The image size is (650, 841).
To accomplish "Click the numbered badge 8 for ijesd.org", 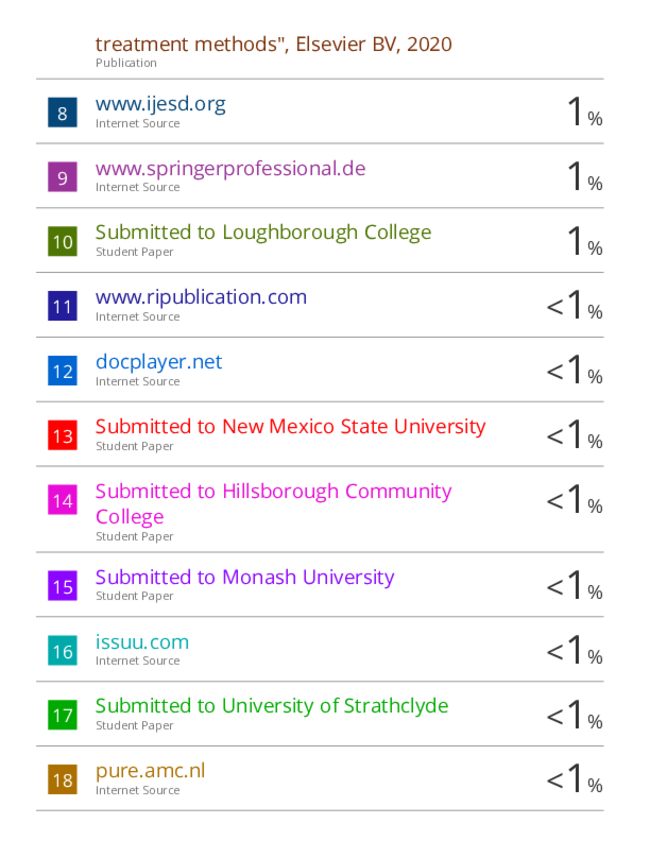I will click(62, 113).
